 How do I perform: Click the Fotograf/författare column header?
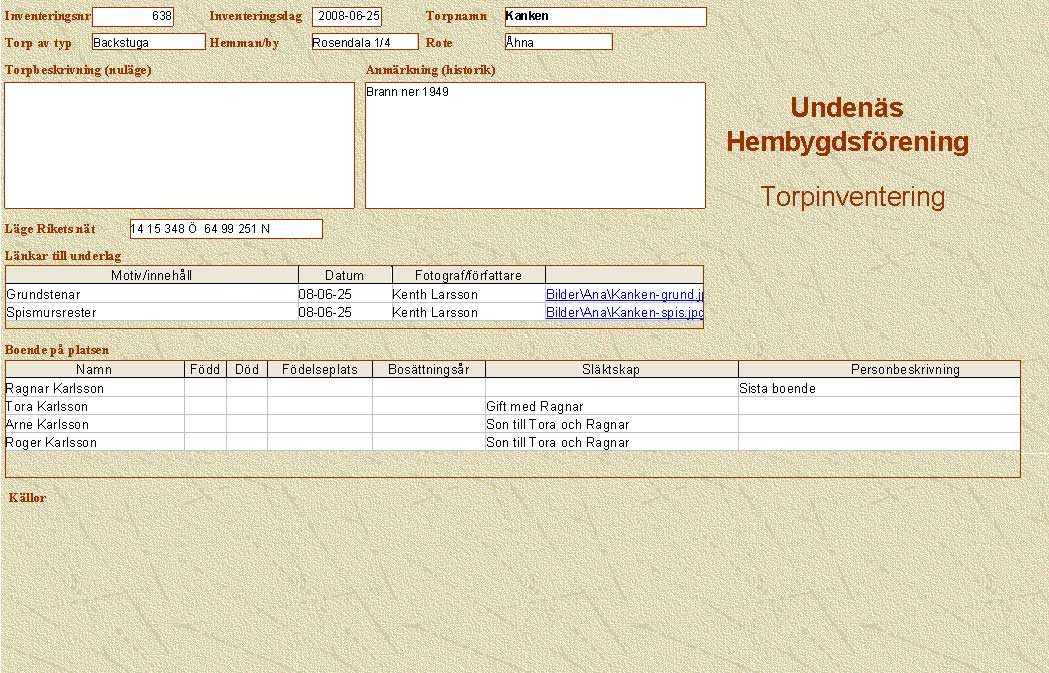[468, 275]
